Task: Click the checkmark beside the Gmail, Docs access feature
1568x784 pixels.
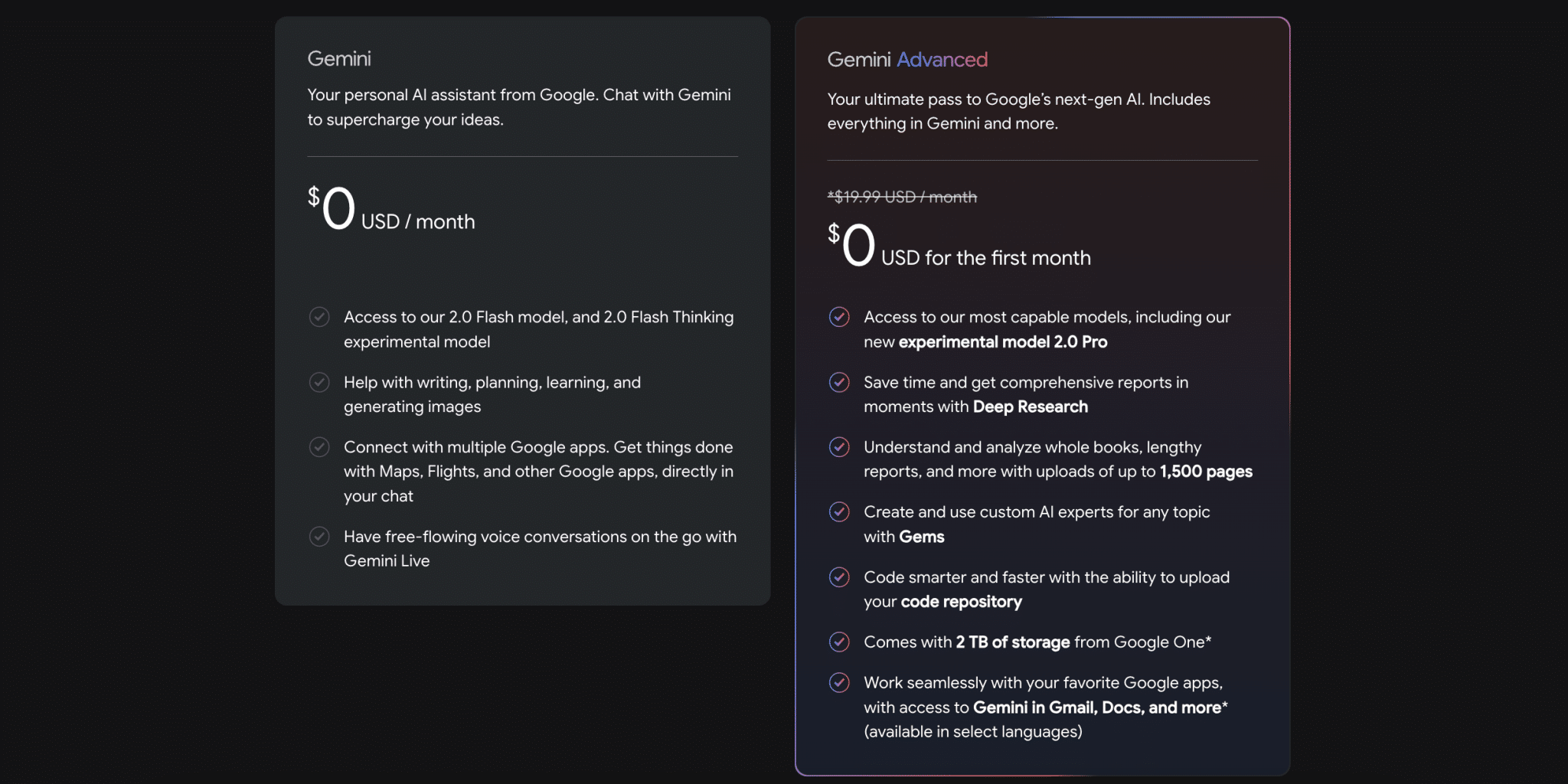Action: click(x=839, y=682)
